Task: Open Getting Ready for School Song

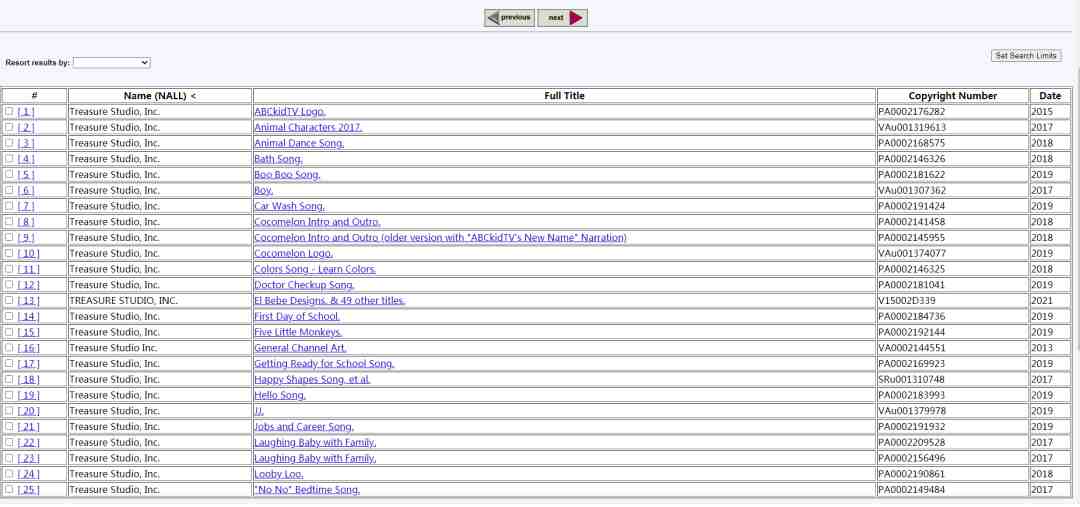Action: tap(324, 364)
